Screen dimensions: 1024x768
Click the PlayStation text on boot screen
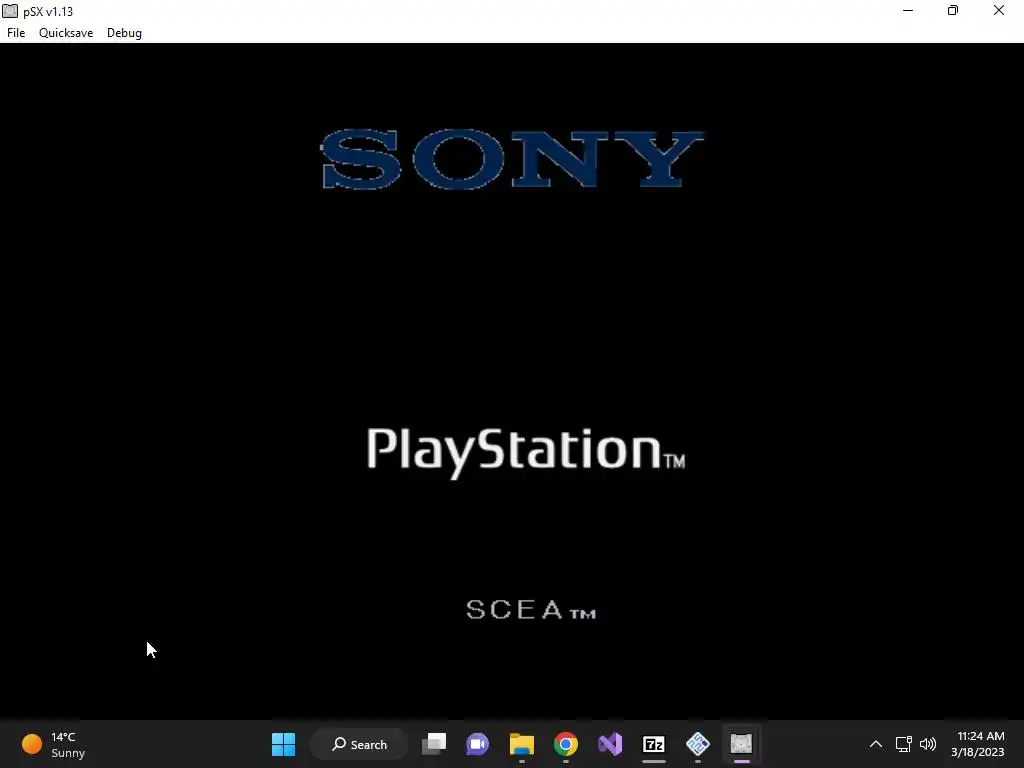[x=526, y=452]
